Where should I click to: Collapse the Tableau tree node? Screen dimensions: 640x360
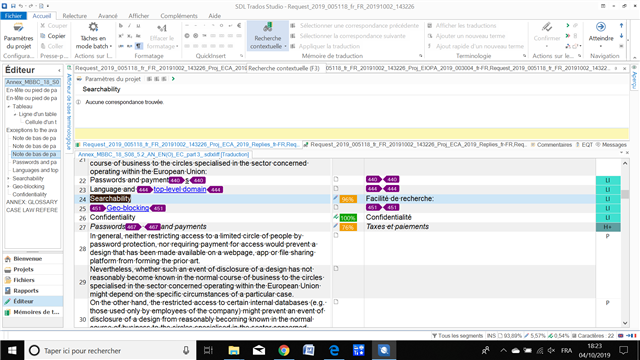click(9, 107)
